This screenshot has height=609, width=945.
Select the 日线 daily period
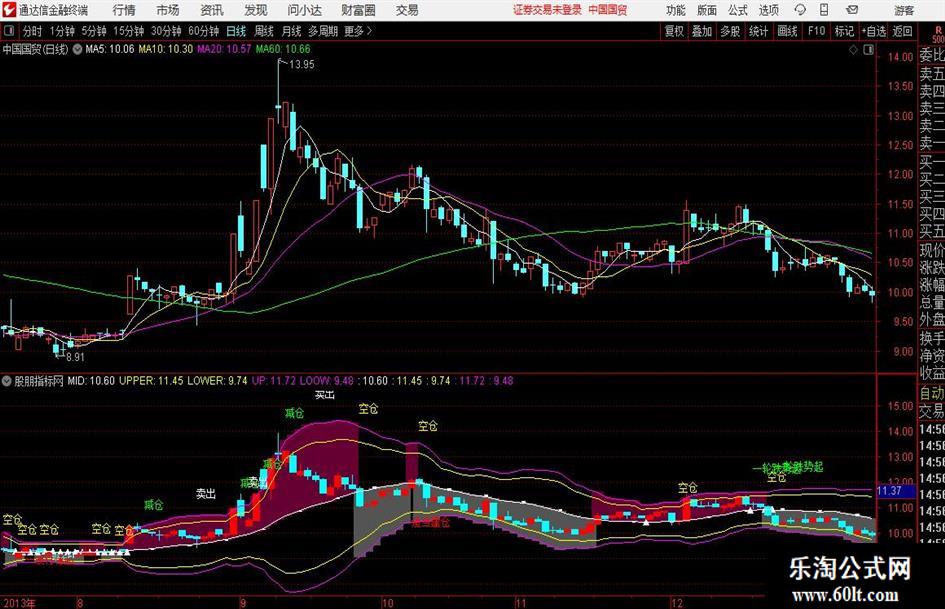(236, 31)
